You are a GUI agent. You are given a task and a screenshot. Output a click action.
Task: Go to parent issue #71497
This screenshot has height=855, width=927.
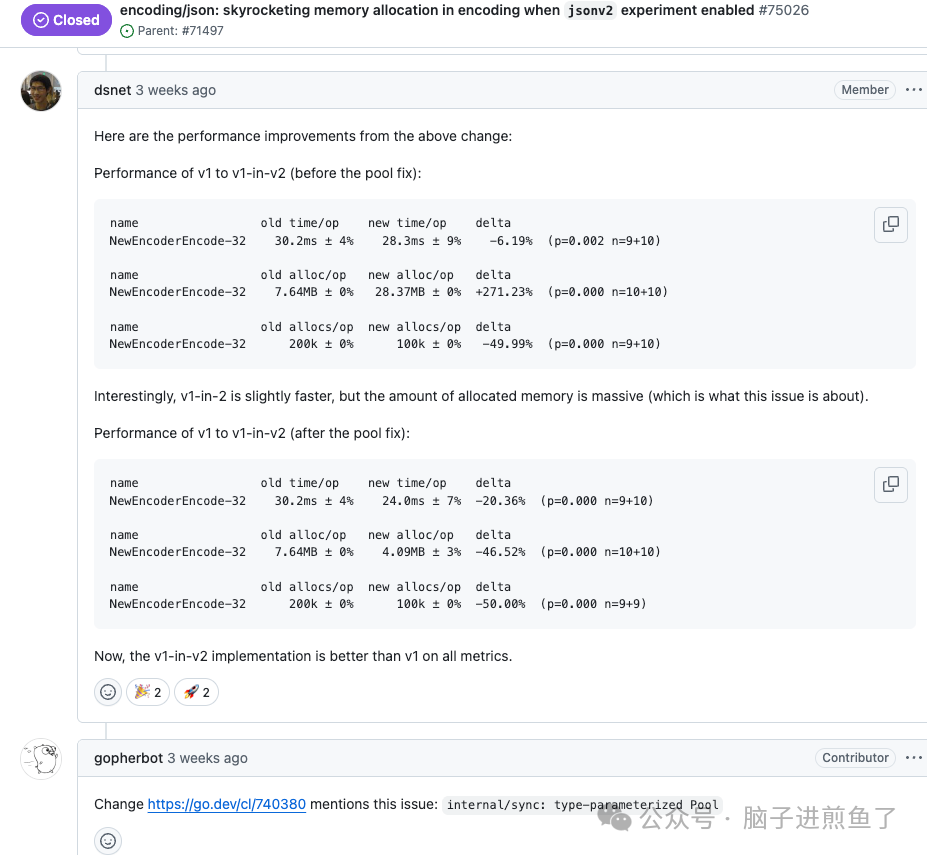click(201, 31)
